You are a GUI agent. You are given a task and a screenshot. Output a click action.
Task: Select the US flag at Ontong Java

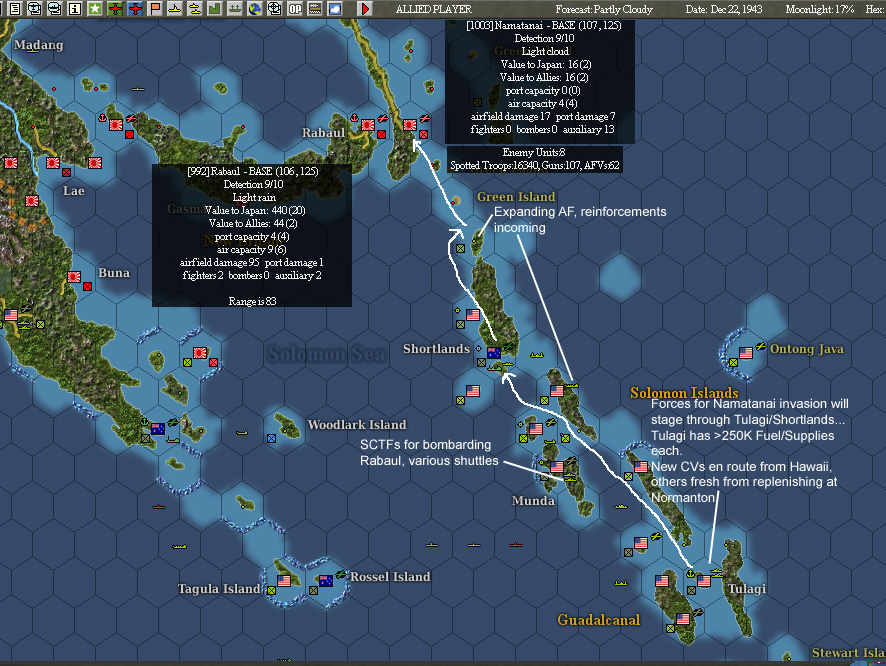pyautogui.click(x=746, y=353)
